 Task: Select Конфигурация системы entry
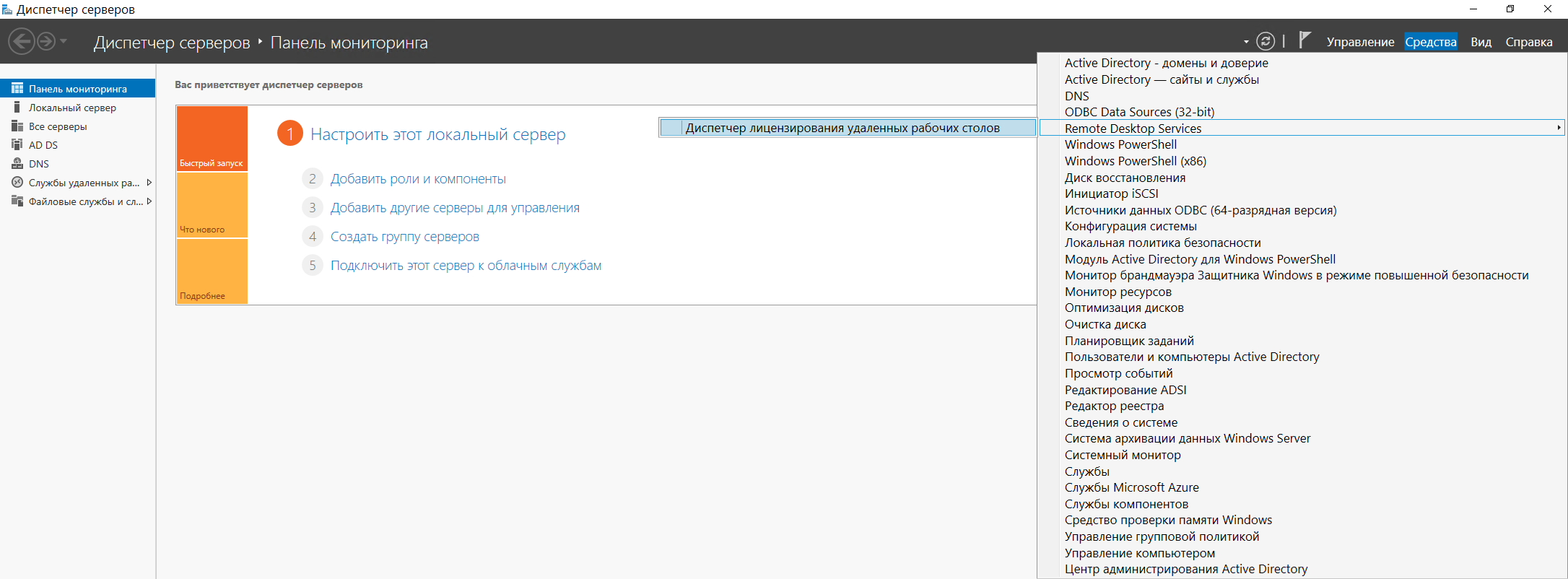pos(1131,226)
